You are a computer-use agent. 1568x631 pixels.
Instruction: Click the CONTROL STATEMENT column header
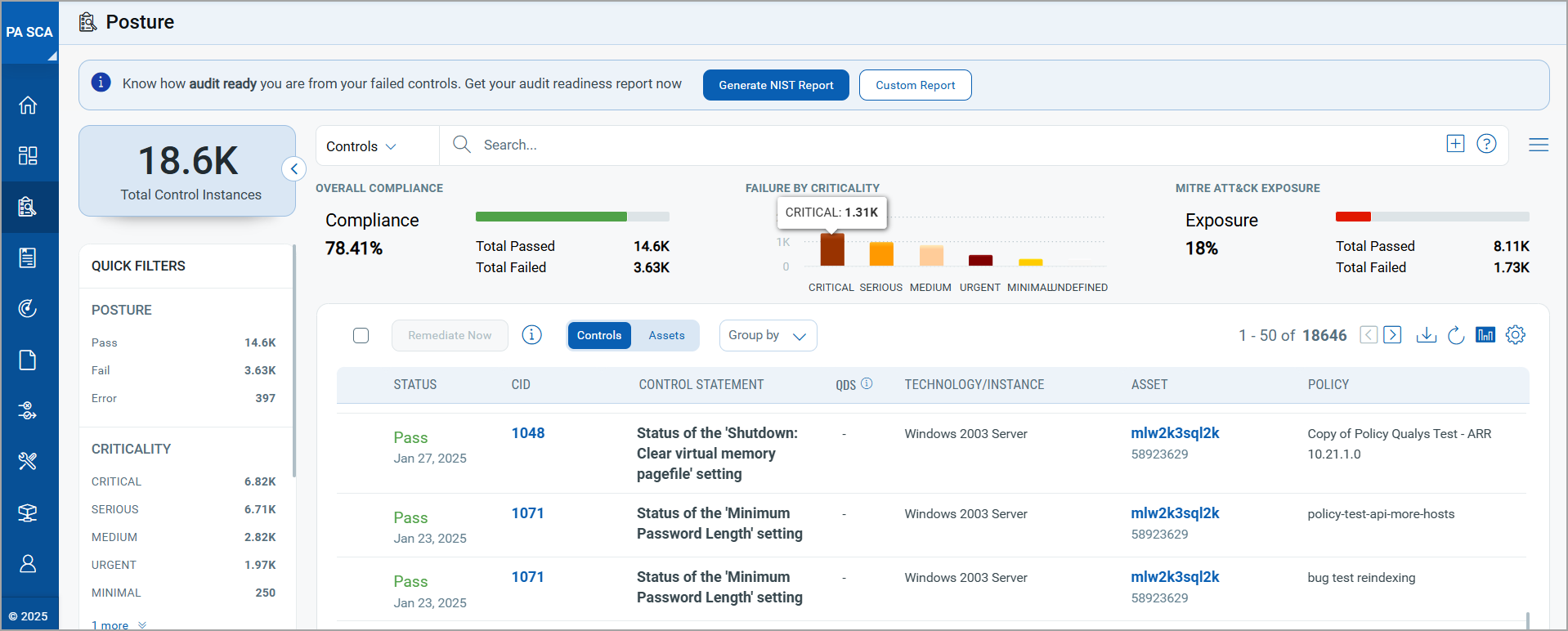pyautogui.click(x=701, y=384)
